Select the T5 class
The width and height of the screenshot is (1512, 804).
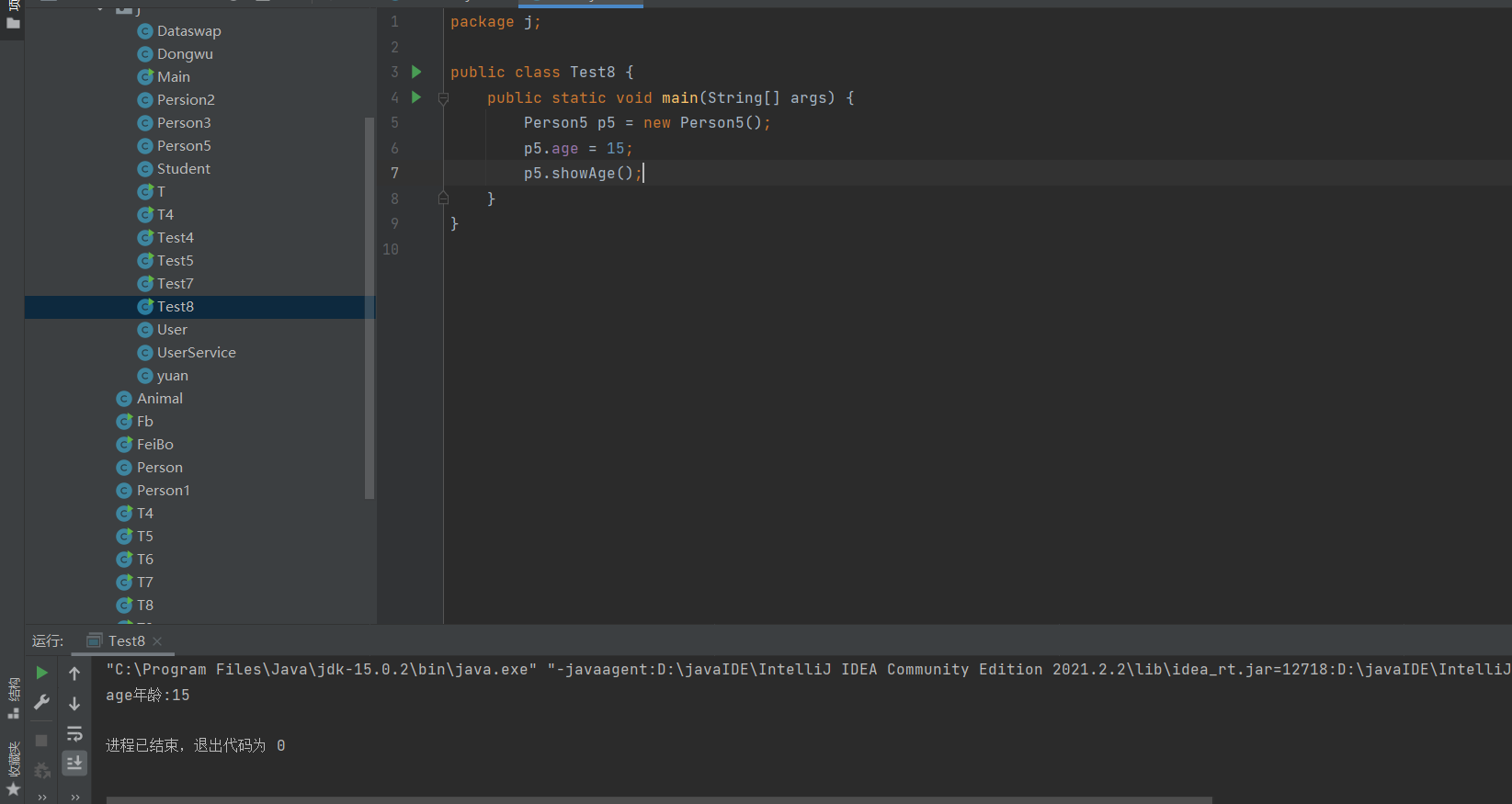click(145, 537)
